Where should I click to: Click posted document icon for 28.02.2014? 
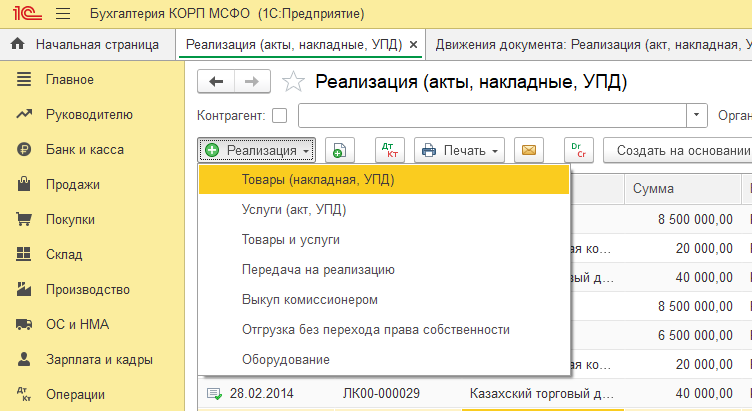click(214, 394)
